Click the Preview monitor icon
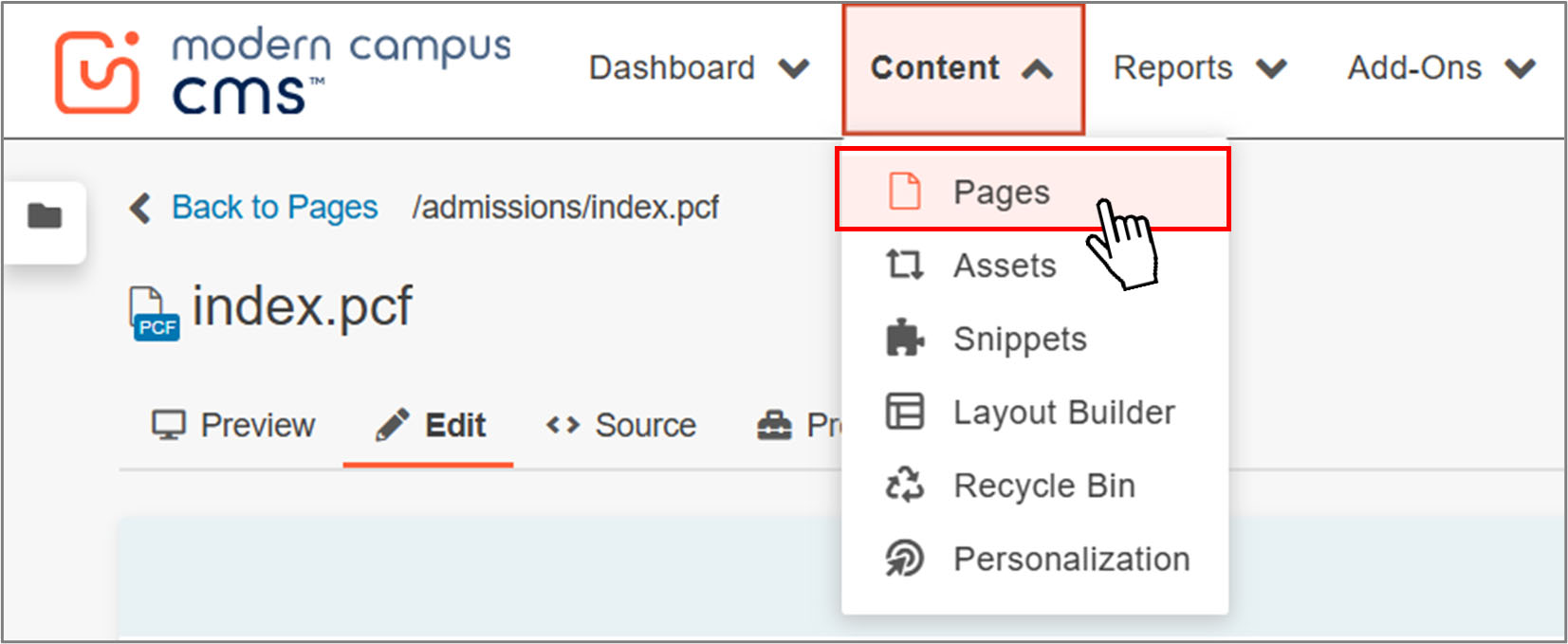 tap(169, 425)
